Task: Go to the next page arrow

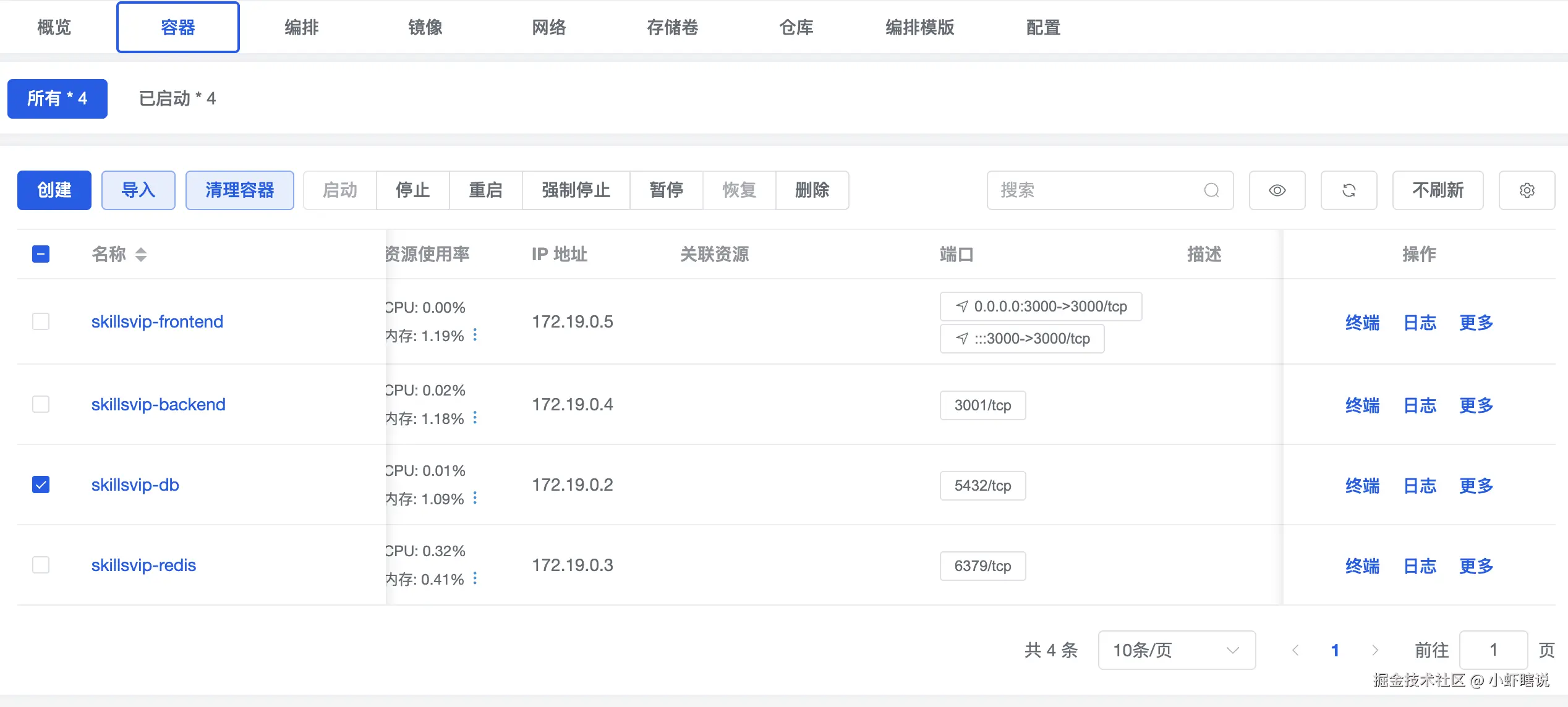Action: pyautogui.click(x=1374, y=650)
